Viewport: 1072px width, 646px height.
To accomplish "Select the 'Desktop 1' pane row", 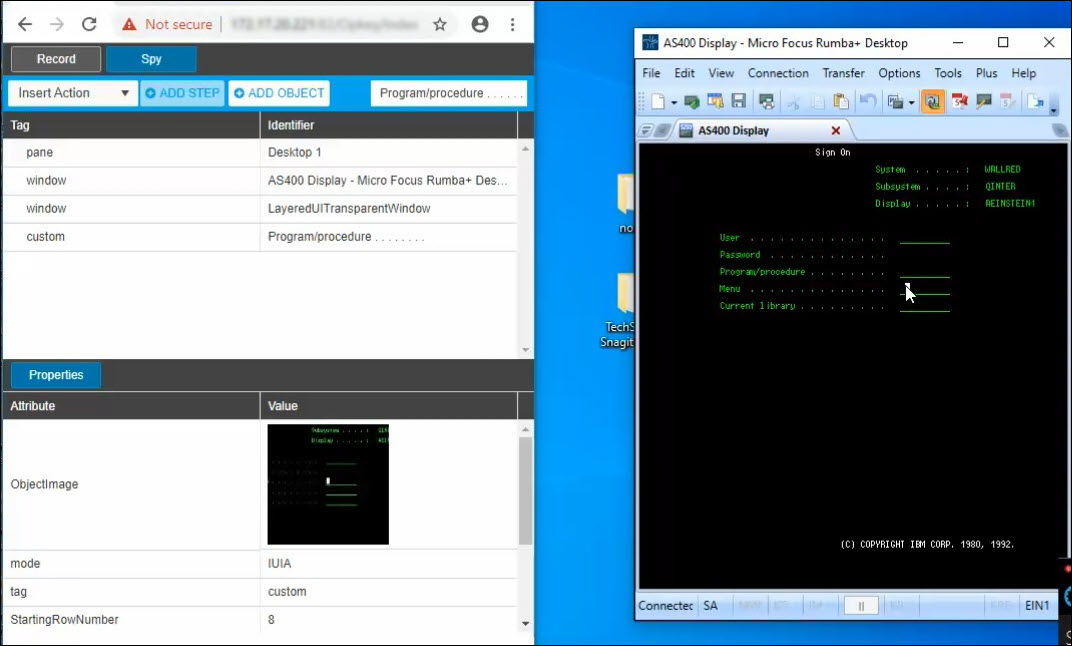I will click(x=260, y=152).
